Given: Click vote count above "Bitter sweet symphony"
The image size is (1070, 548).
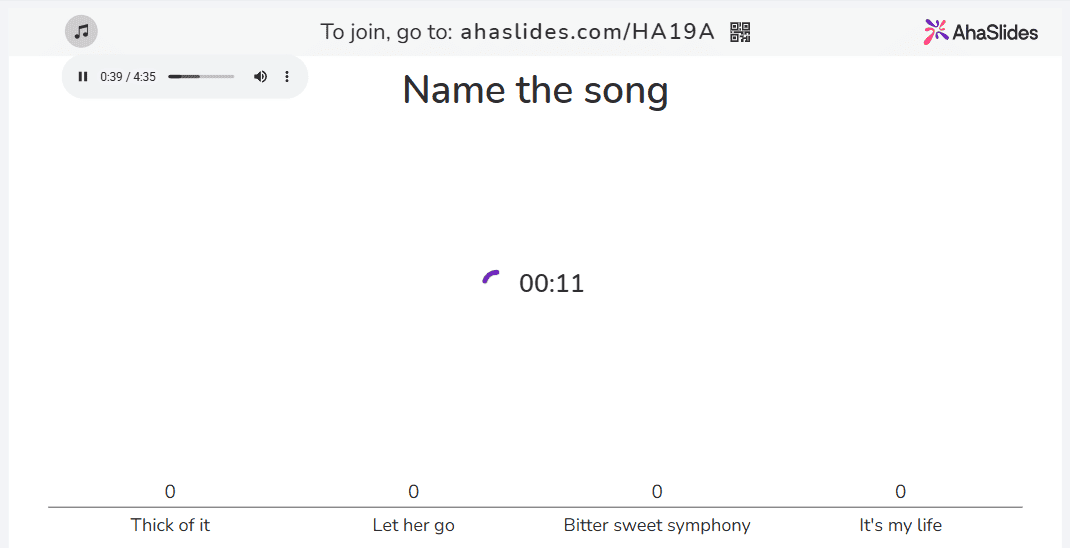Looking at the screenshot, I should pos(657,491).
